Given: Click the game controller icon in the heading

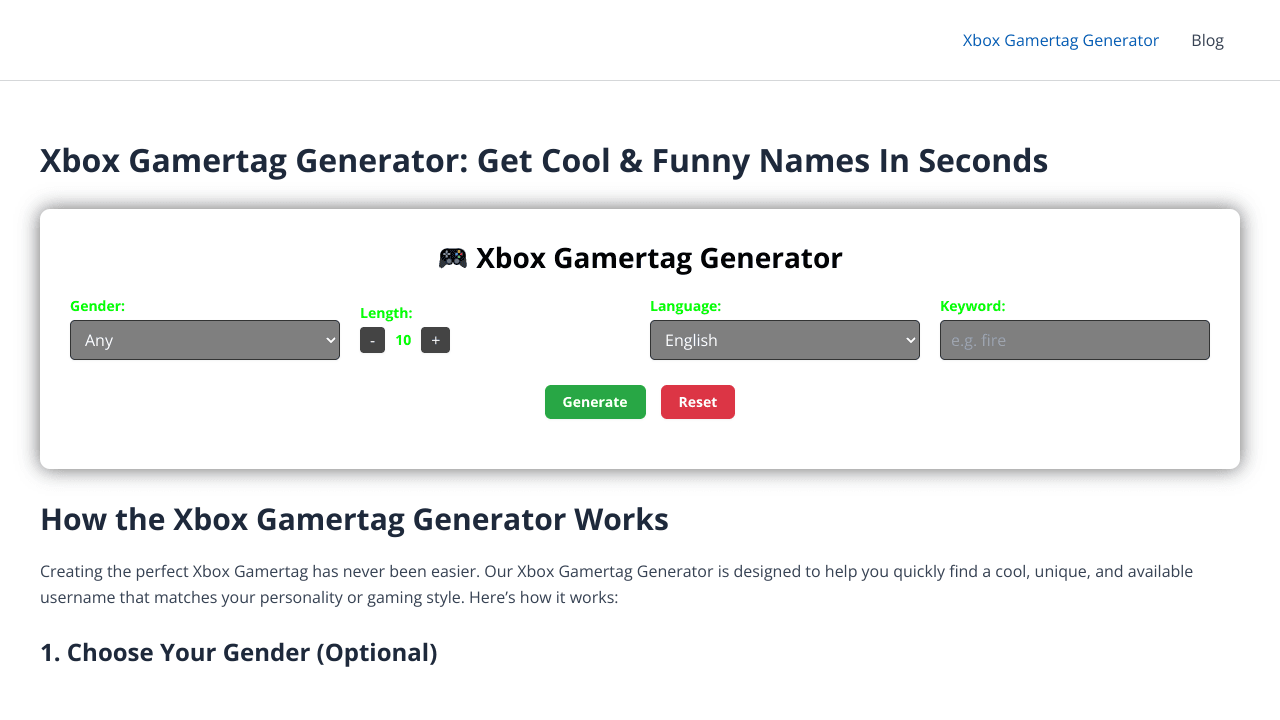Looking at the screenshot, I should coord(452,257).
